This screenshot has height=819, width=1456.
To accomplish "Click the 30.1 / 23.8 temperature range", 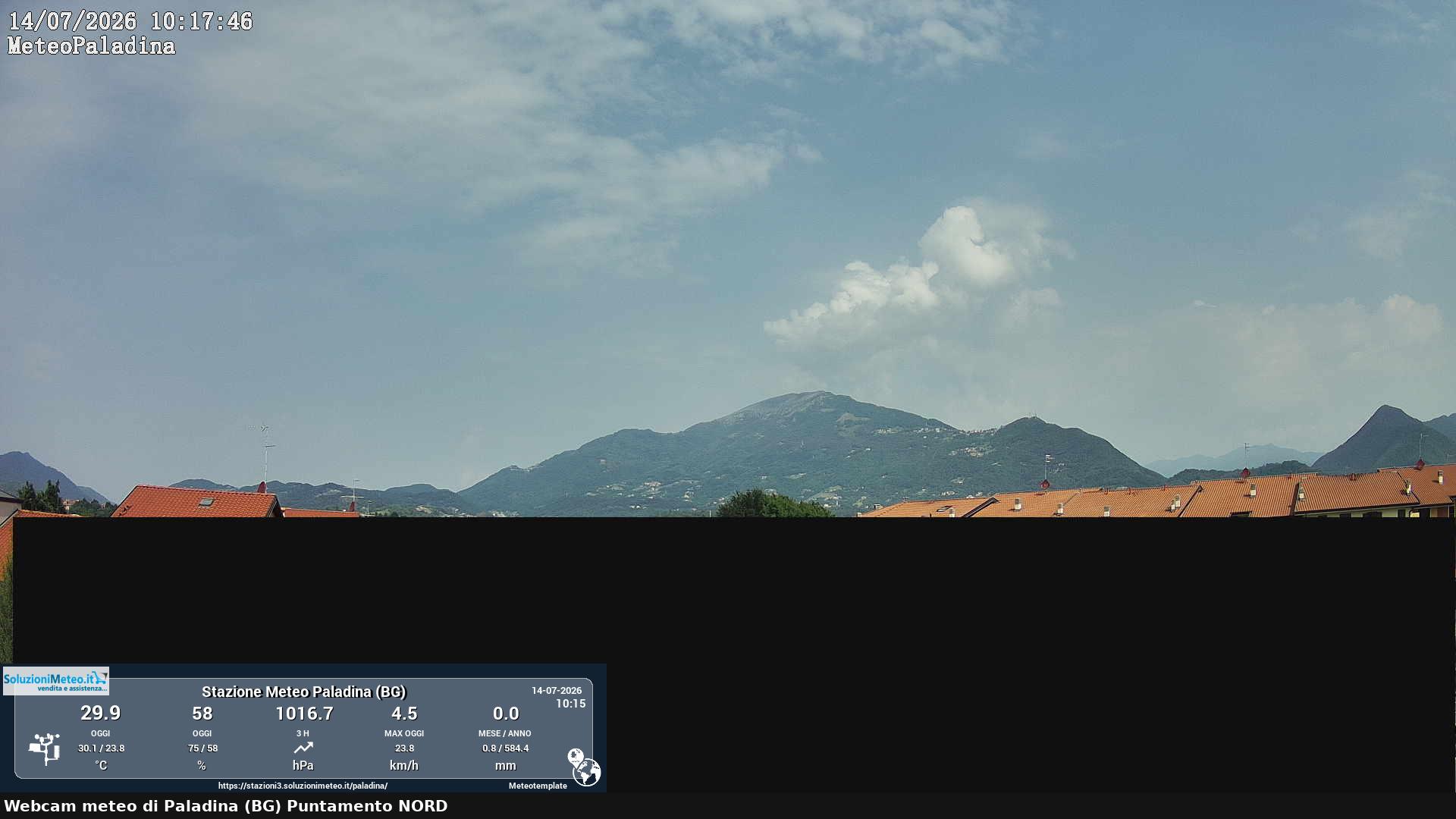I will tap(101, 748).
